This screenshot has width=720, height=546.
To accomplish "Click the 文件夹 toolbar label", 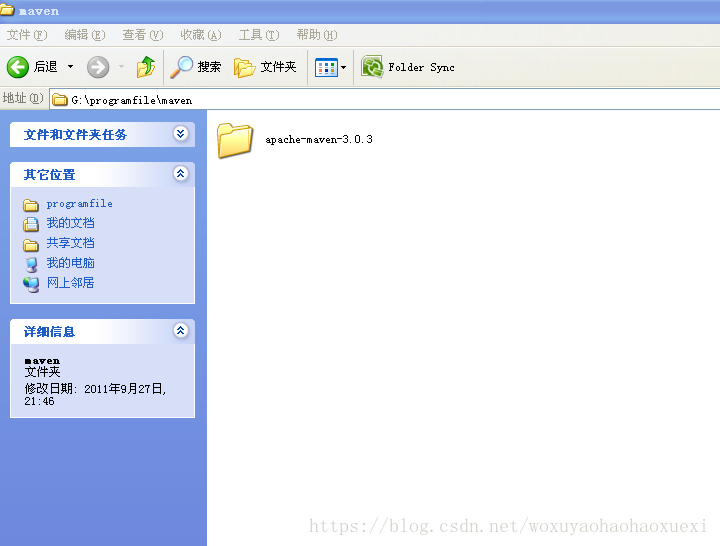I will (x=278, y=67).
